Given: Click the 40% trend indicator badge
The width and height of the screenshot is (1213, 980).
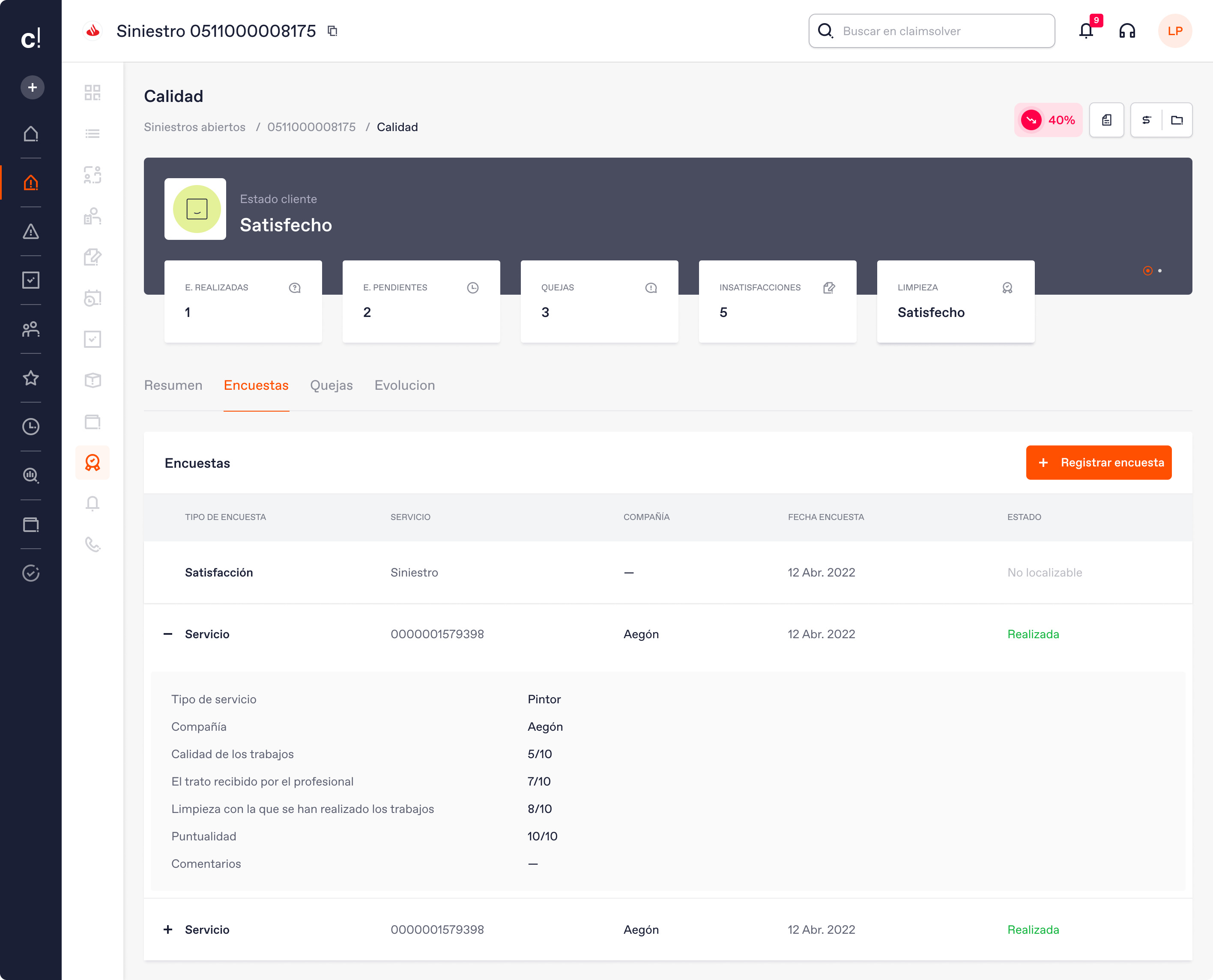Looking at the screenshot, I should (1048, 120).
